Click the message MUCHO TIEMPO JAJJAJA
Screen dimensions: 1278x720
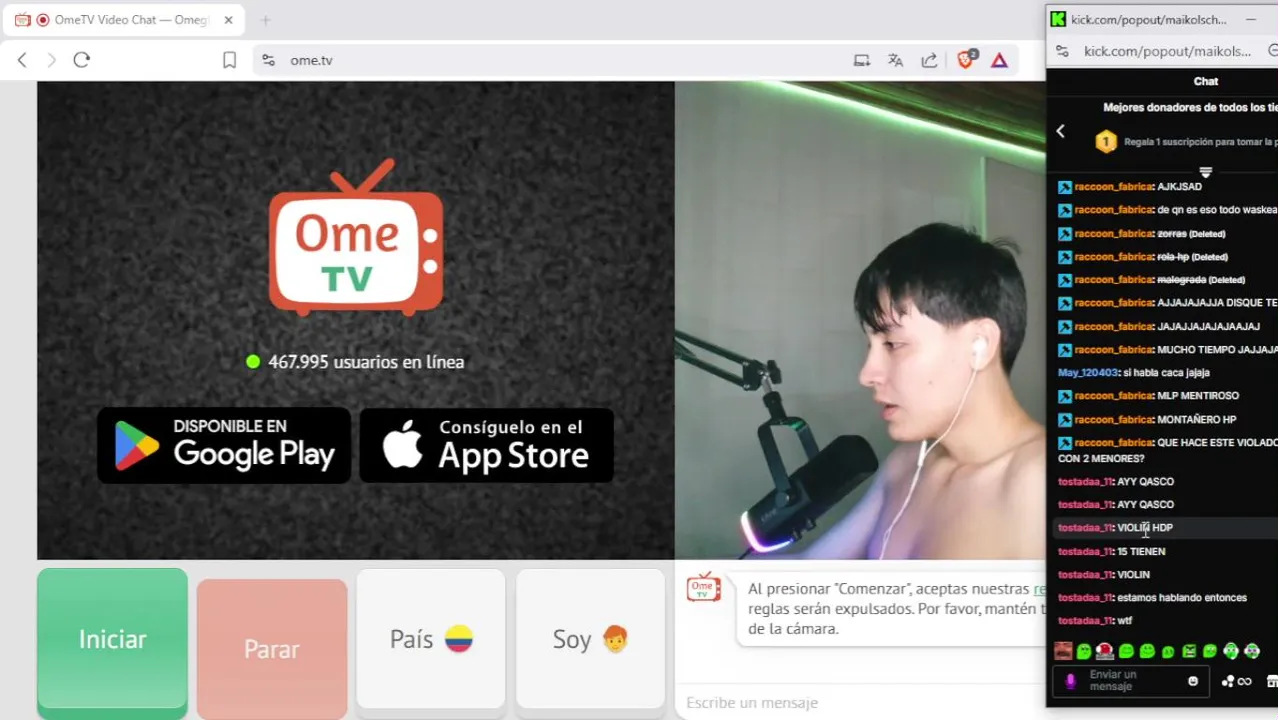point(1217,350)
